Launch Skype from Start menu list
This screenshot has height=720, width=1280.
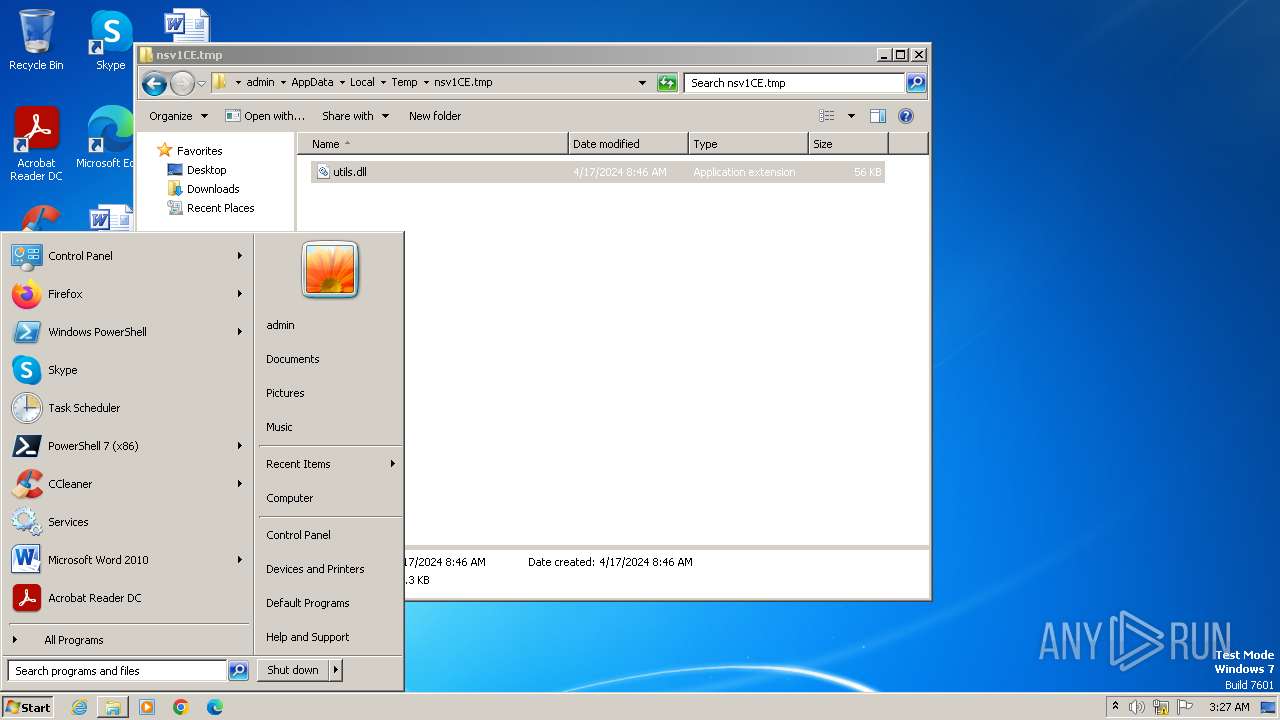(x=127, y=370)
